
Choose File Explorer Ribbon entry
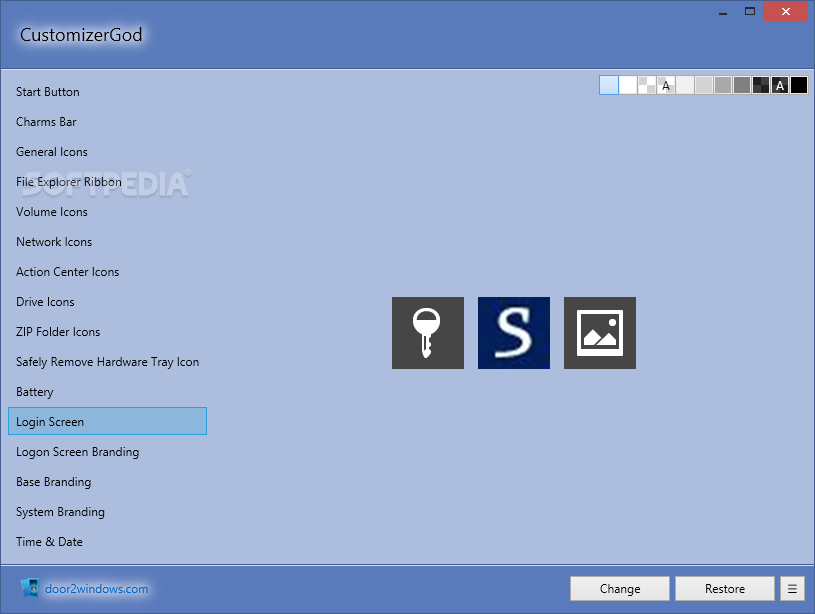(108, 182)
